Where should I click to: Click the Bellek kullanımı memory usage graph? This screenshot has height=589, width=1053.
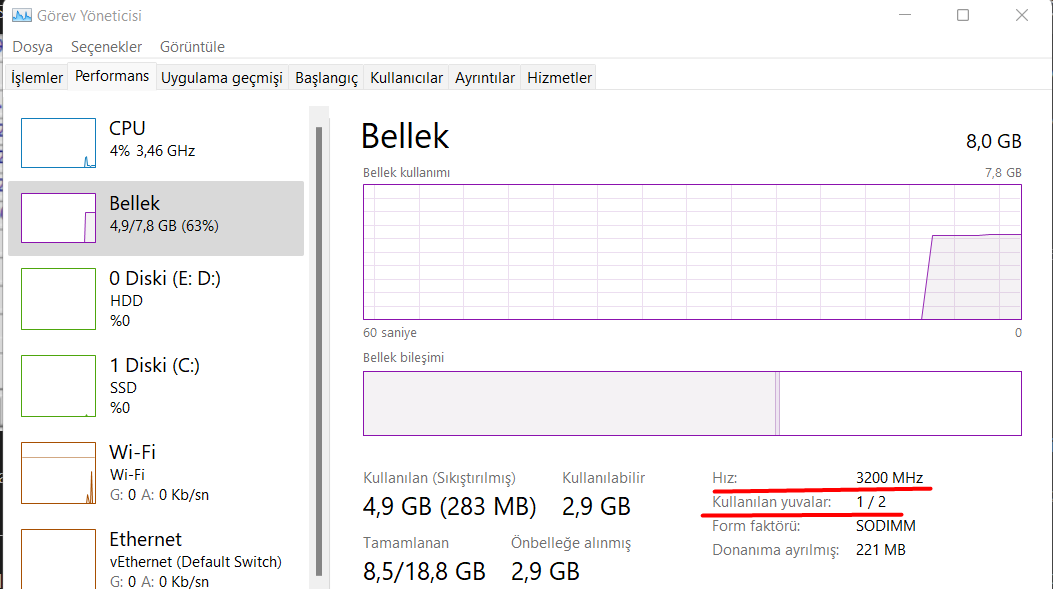(692, 252)
